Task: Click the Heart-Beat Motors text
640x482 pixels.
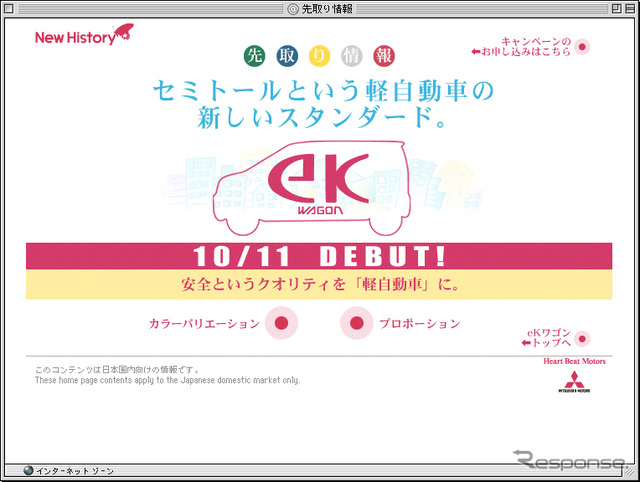Action: click(574, 361)
